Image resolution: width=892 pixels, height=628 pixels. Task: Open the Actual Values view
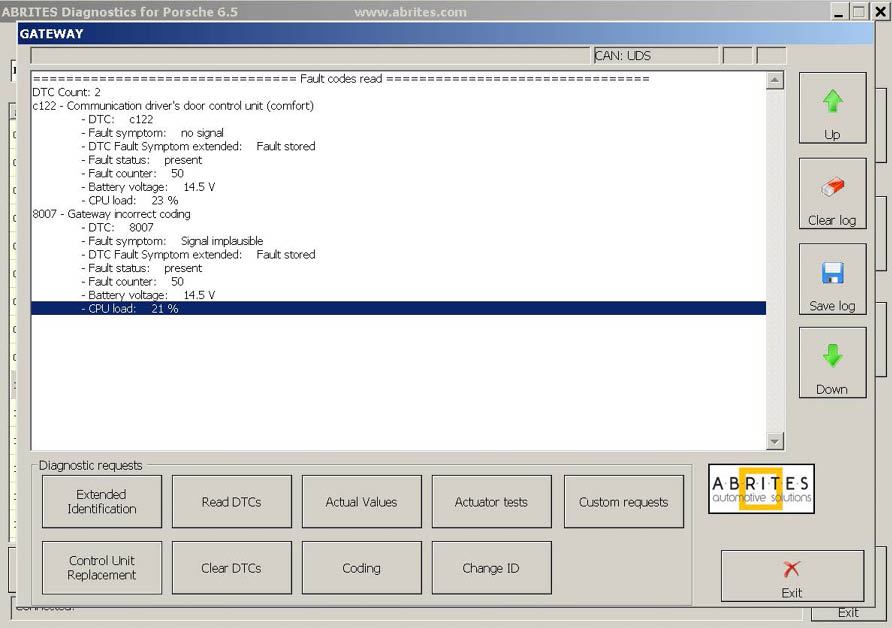tap(361, 502)
